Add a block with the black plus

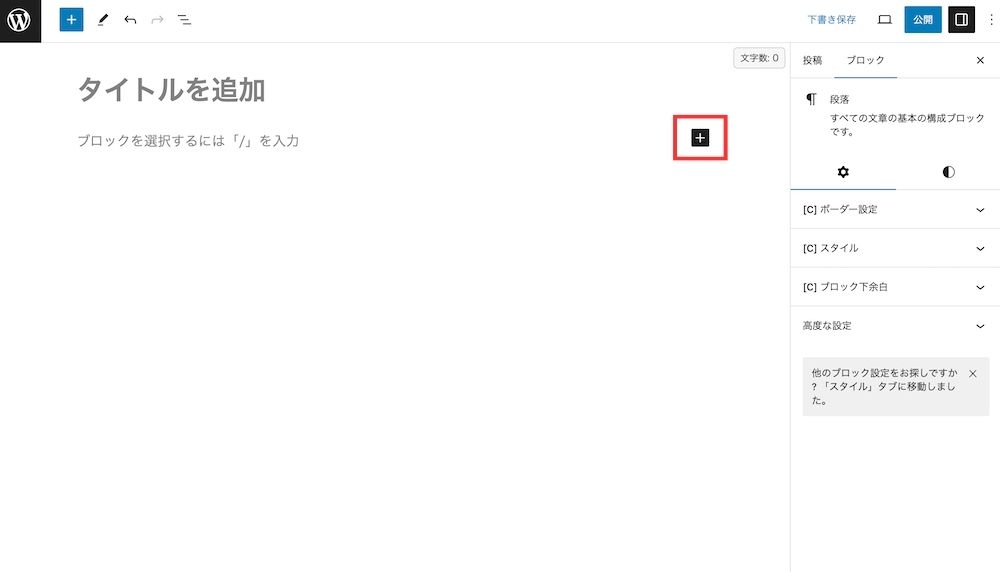point(700,138)
